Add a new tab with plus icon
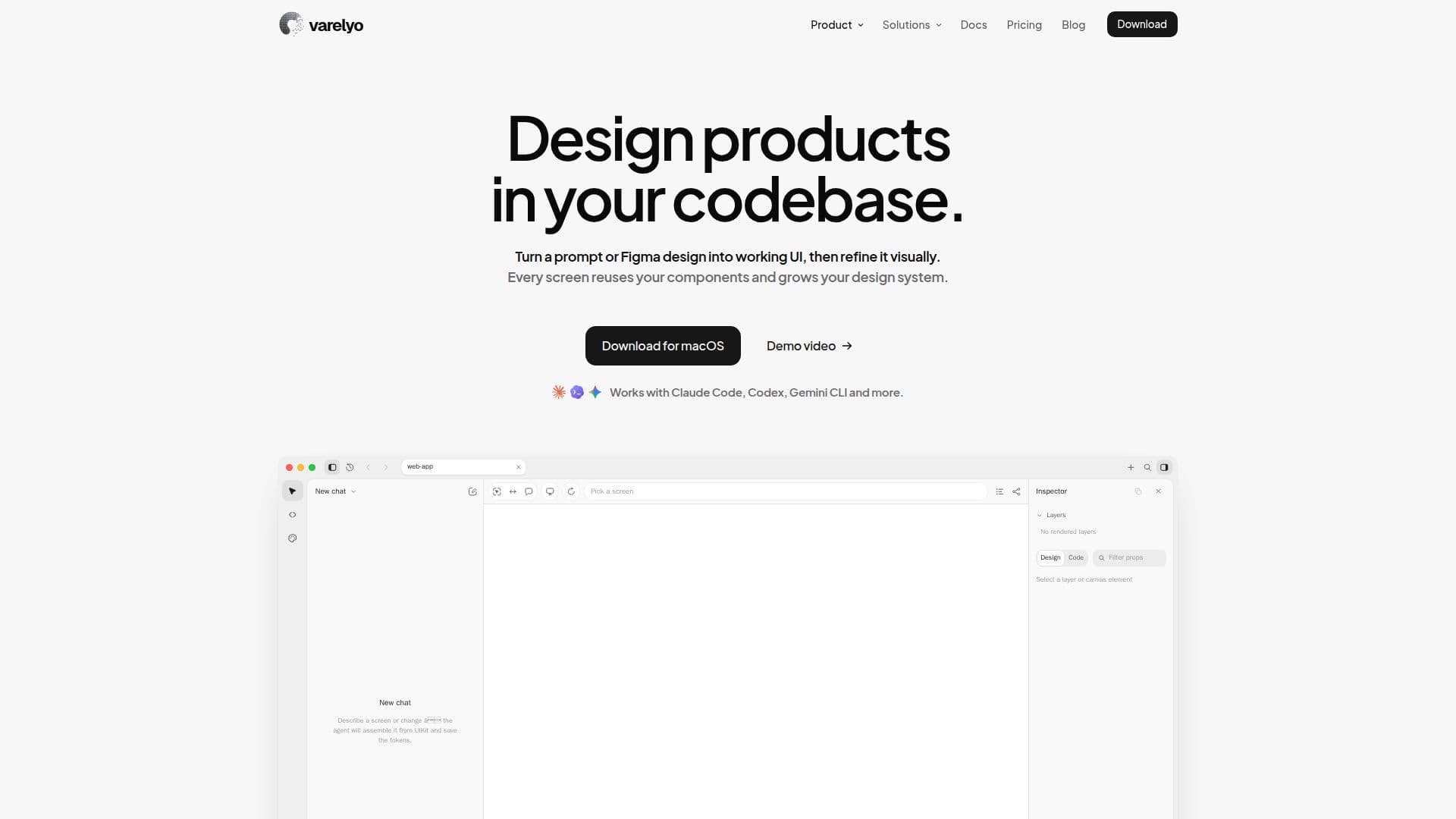This screenshot has width=1456, height=819. click(x=1131, y=467)
